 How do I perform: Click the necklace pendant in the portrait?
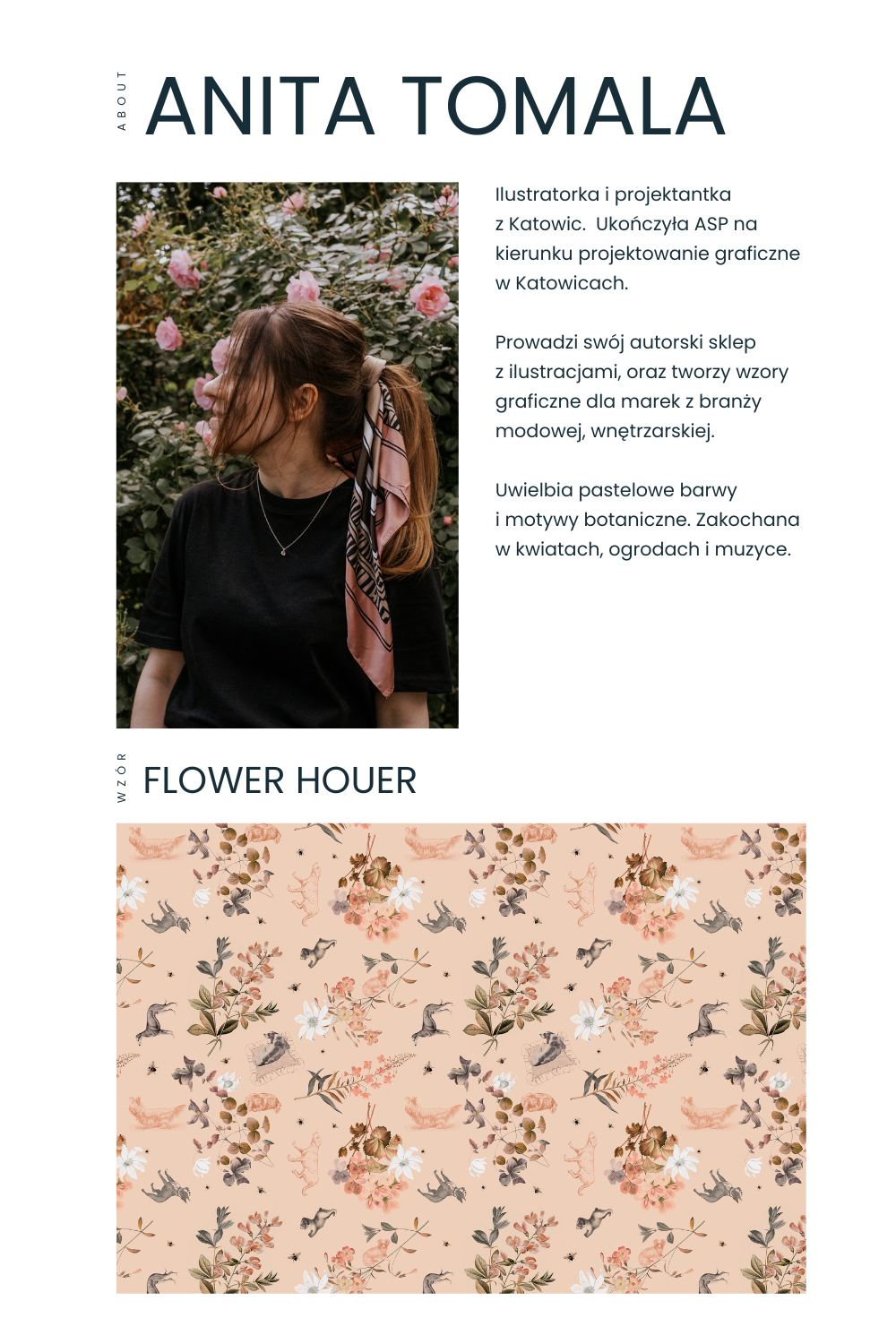point(284,551)
